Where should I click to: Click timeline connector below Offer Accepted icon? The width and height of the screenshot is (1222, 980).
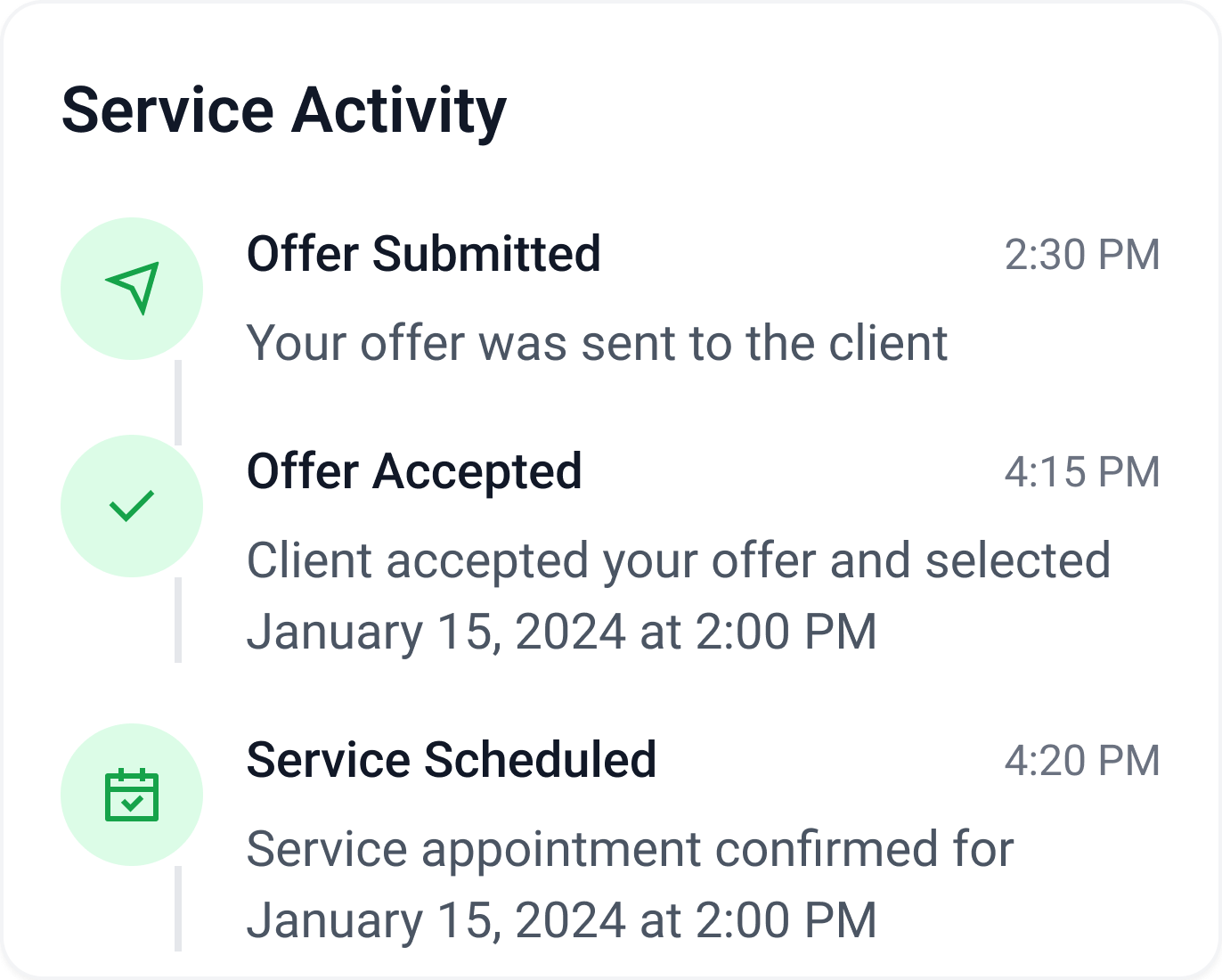click(178, 620)
